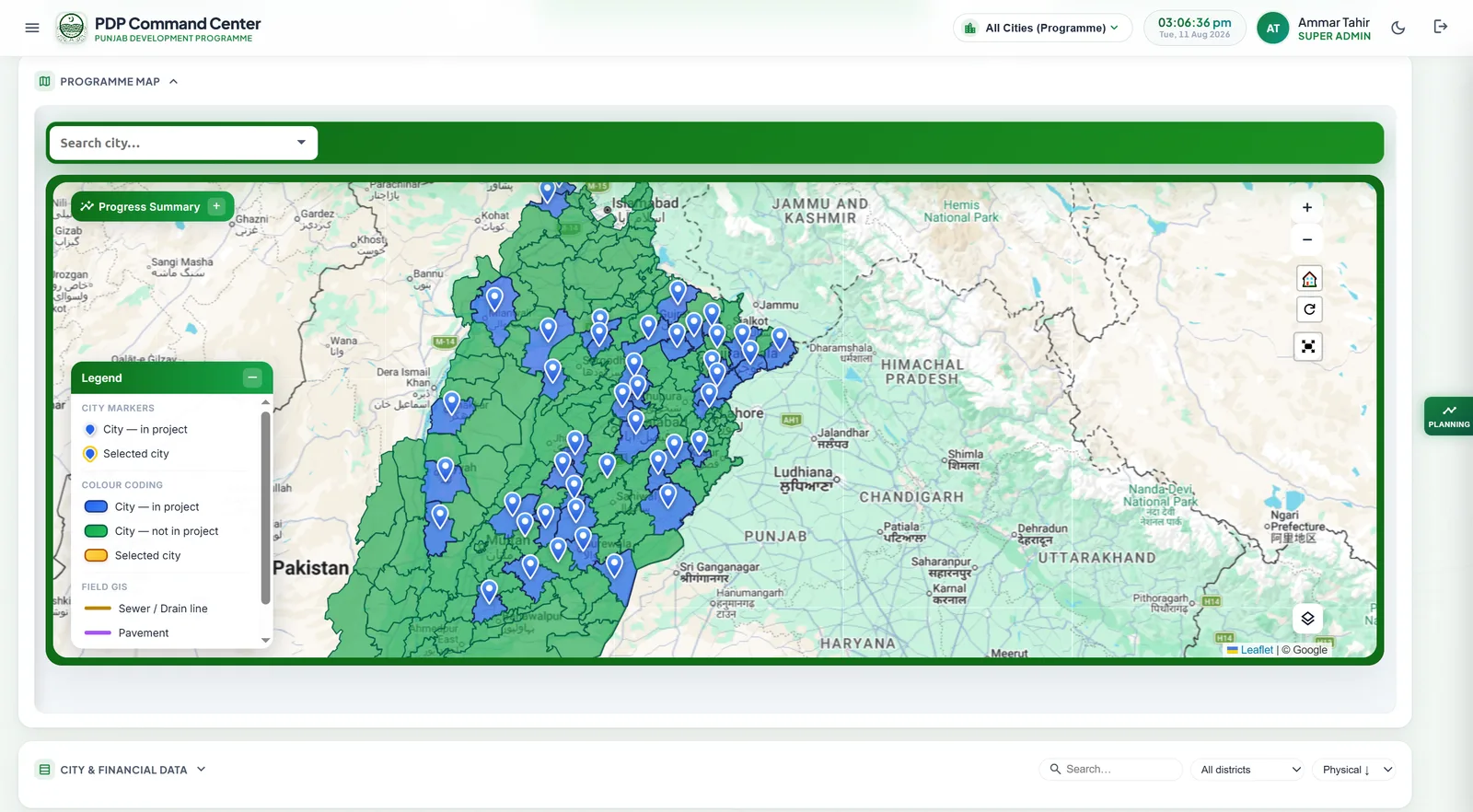Select city pin closest to Dharamshala label
The width and height of the screenshot is (1473, 812).
(x=780, y=338)
